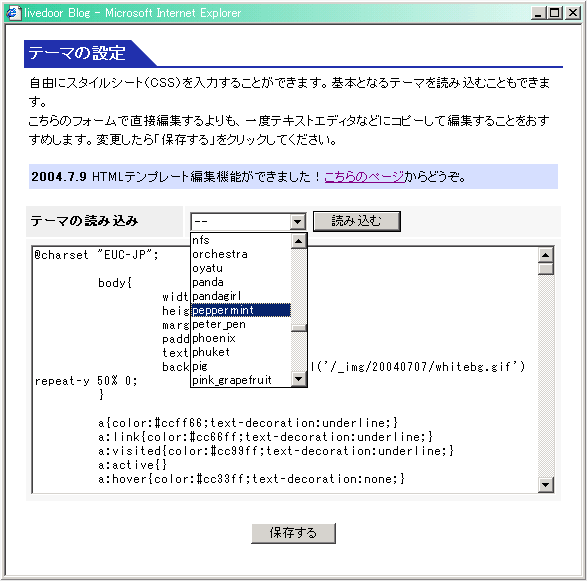Click CSS textarea scroll up arrow

click(x=545, y=255)
